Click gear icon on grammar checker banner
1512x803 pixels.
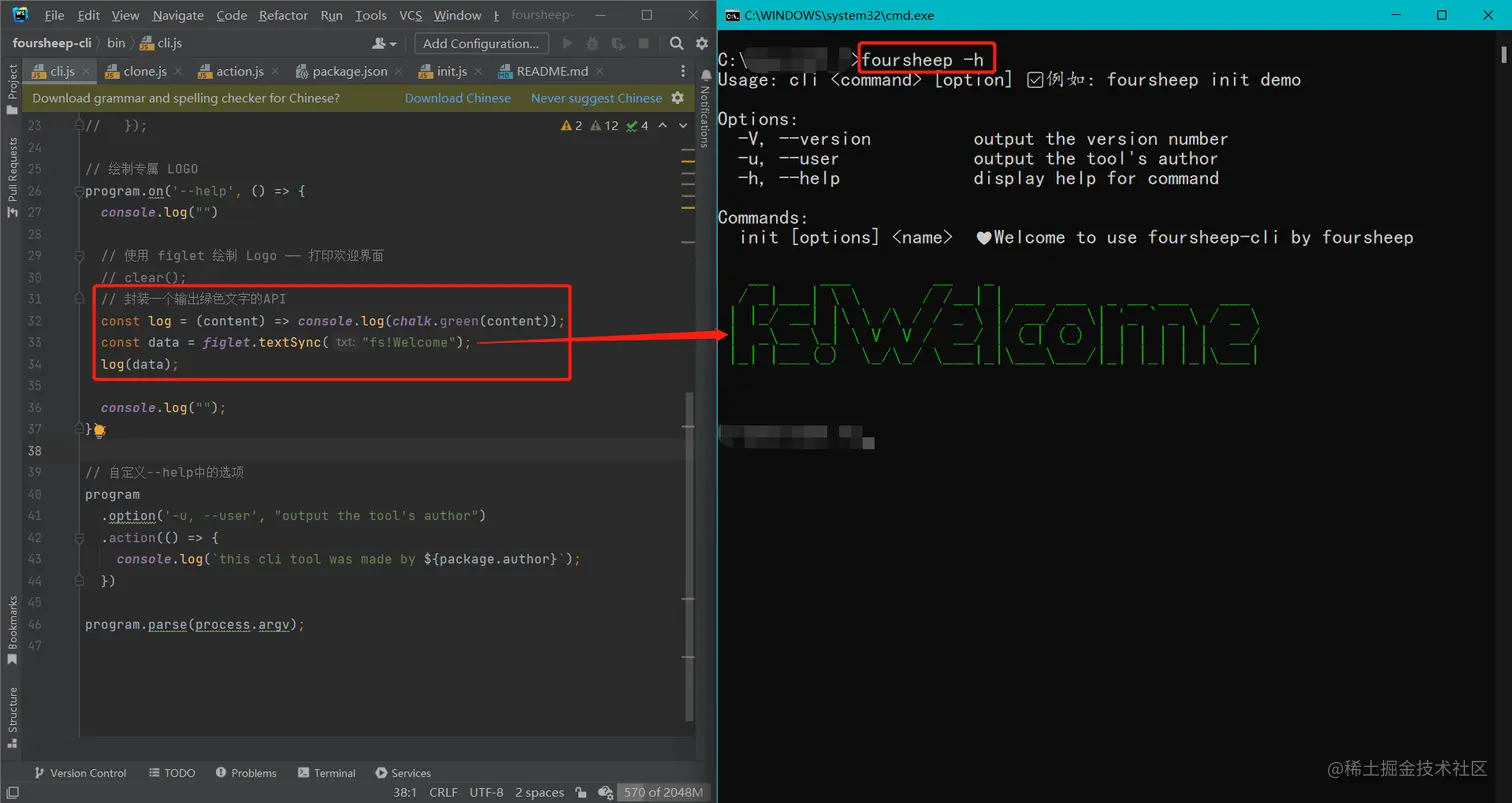pos(677,98)
